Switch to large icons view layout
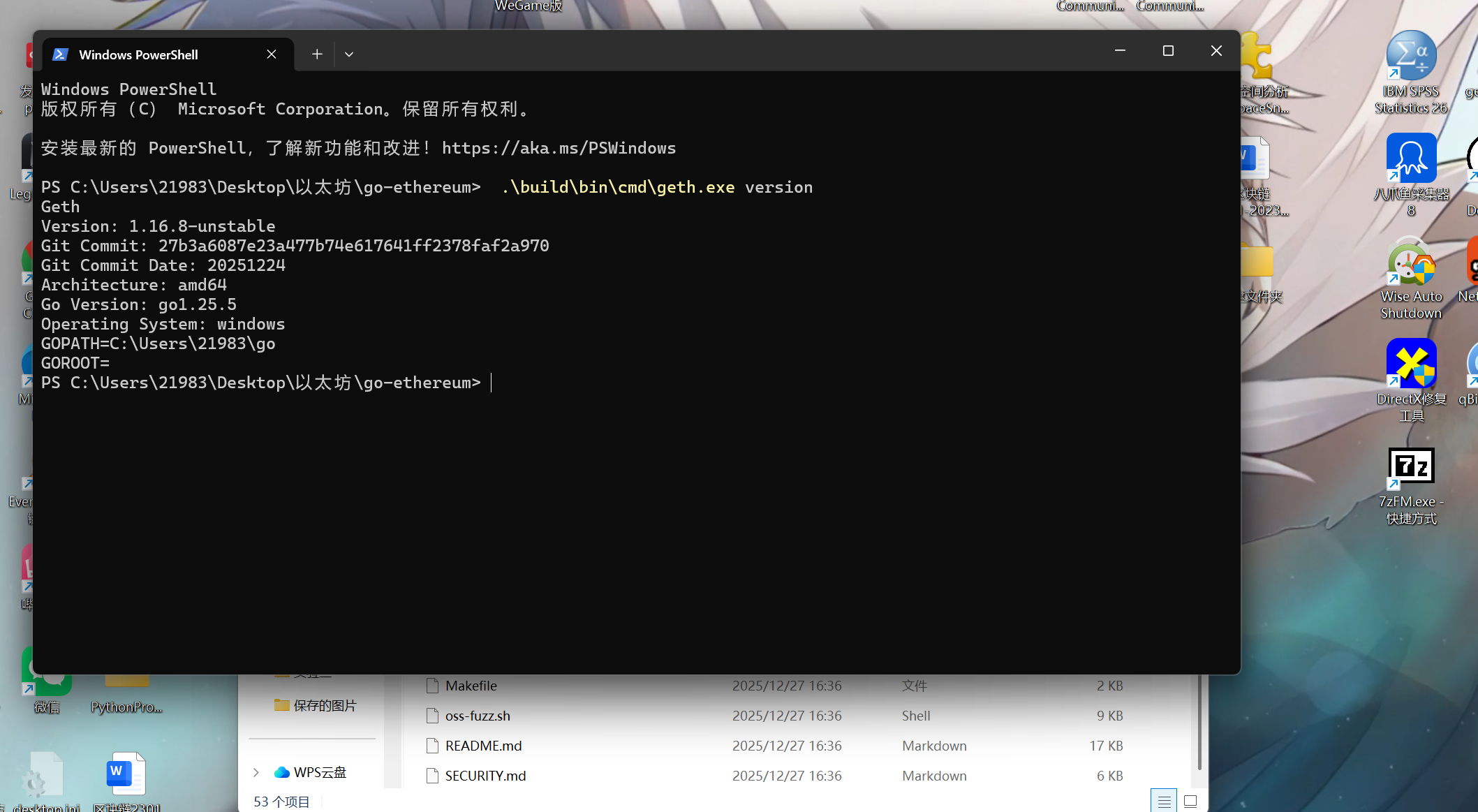Screen dimensions: 1478x812 click(x=1190, y=802)
